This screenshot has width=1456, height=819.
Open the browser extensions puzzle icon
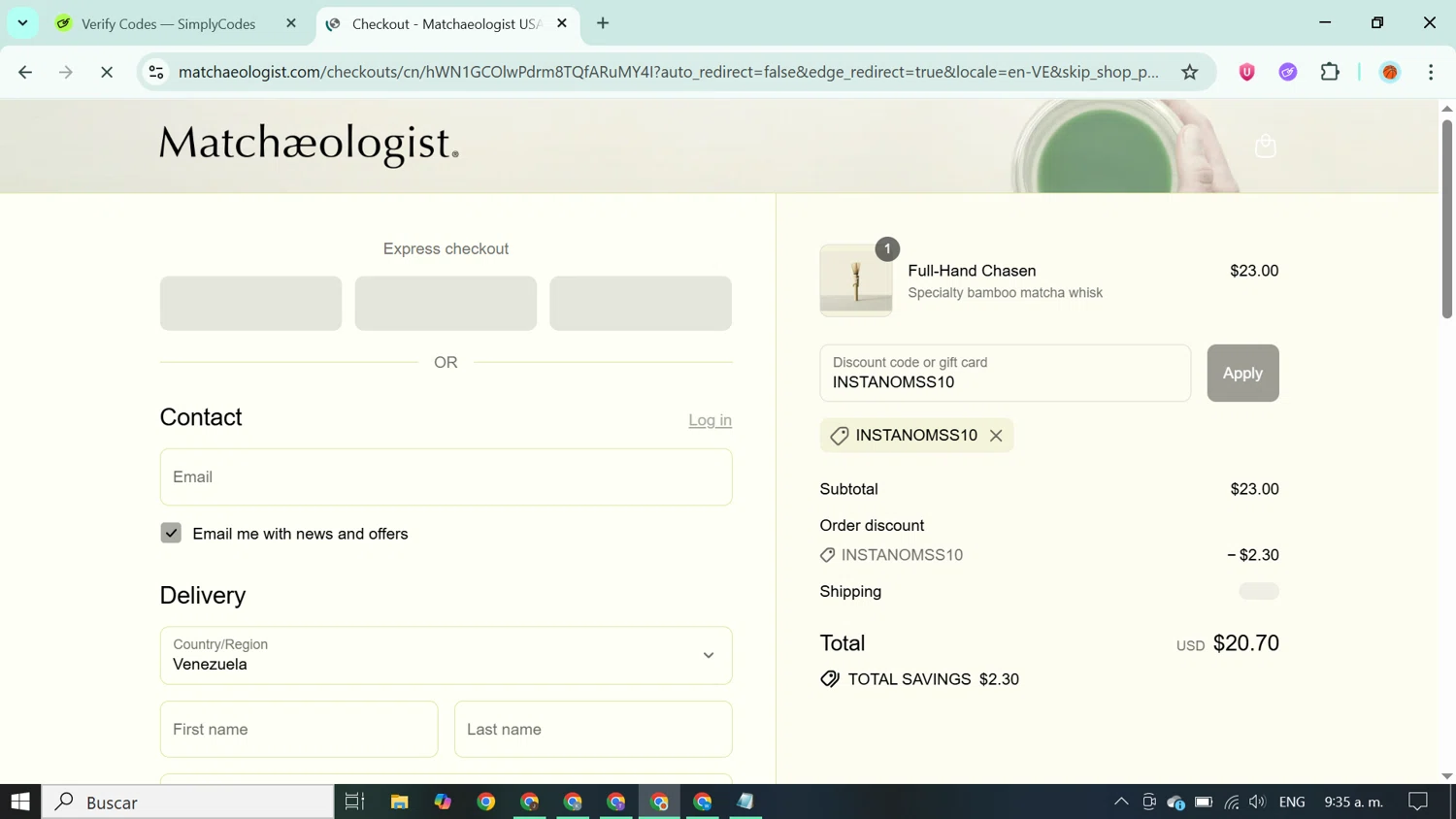tap(1330, 72)
